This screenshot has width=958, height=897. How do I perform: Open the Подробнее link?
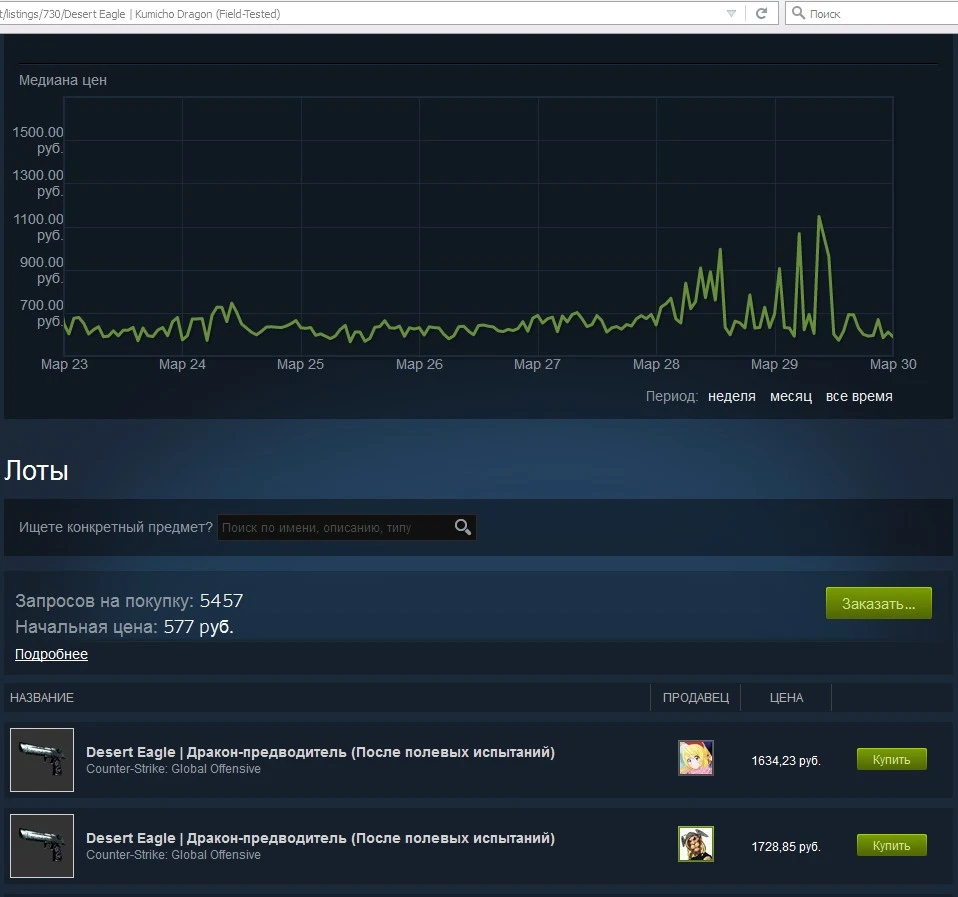tap(51, 654)
